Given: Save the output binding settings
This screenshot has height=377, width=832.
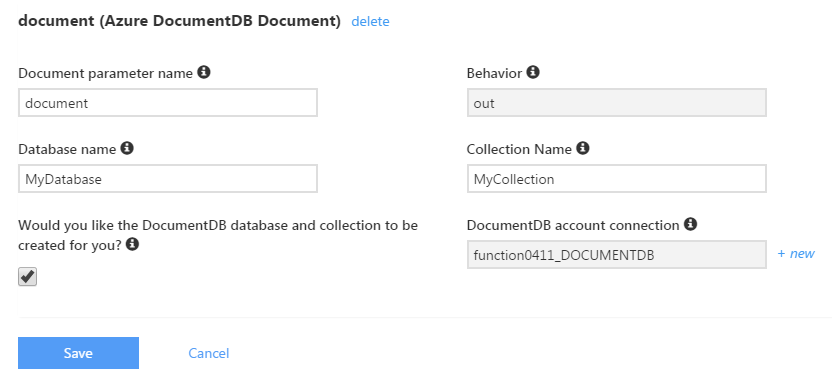Looking at the screenshot, I should 79,353.
